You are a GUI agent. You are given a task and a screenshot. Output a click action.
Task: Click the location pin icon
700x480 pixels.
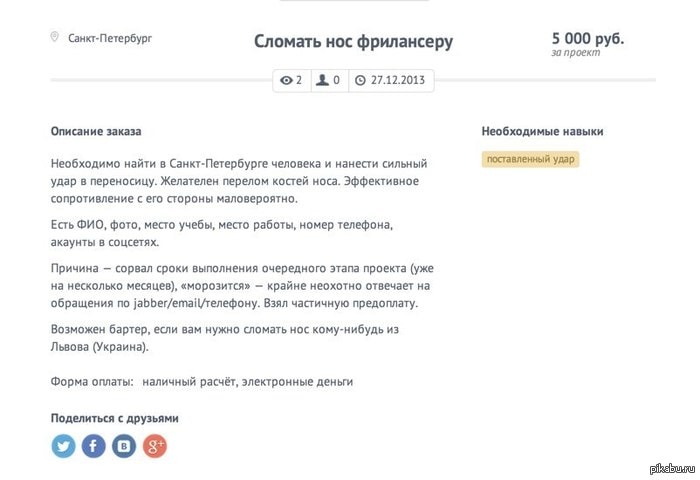tap(55, 38)
